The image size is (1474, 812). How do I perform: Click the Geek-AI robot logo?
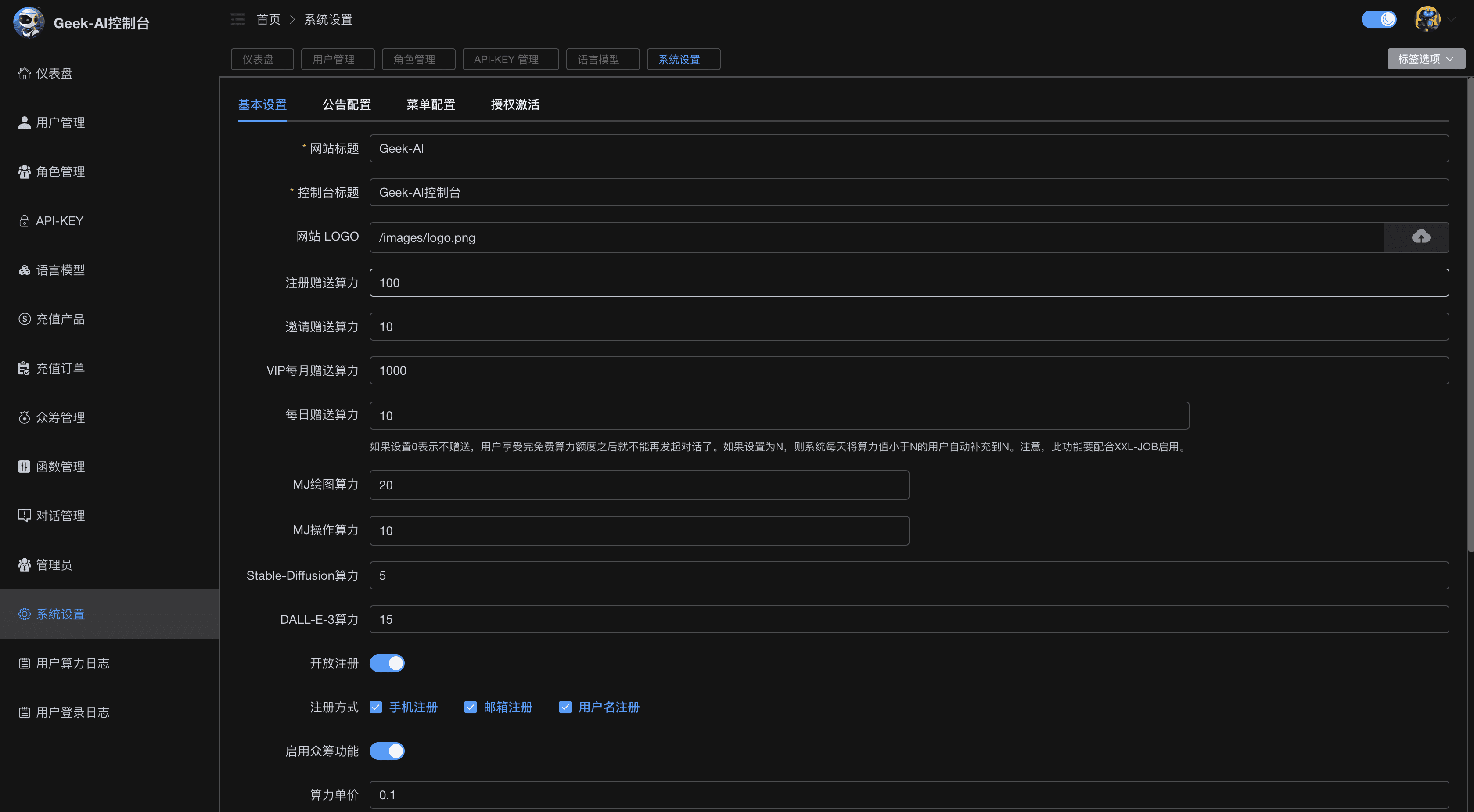point(29,22)
